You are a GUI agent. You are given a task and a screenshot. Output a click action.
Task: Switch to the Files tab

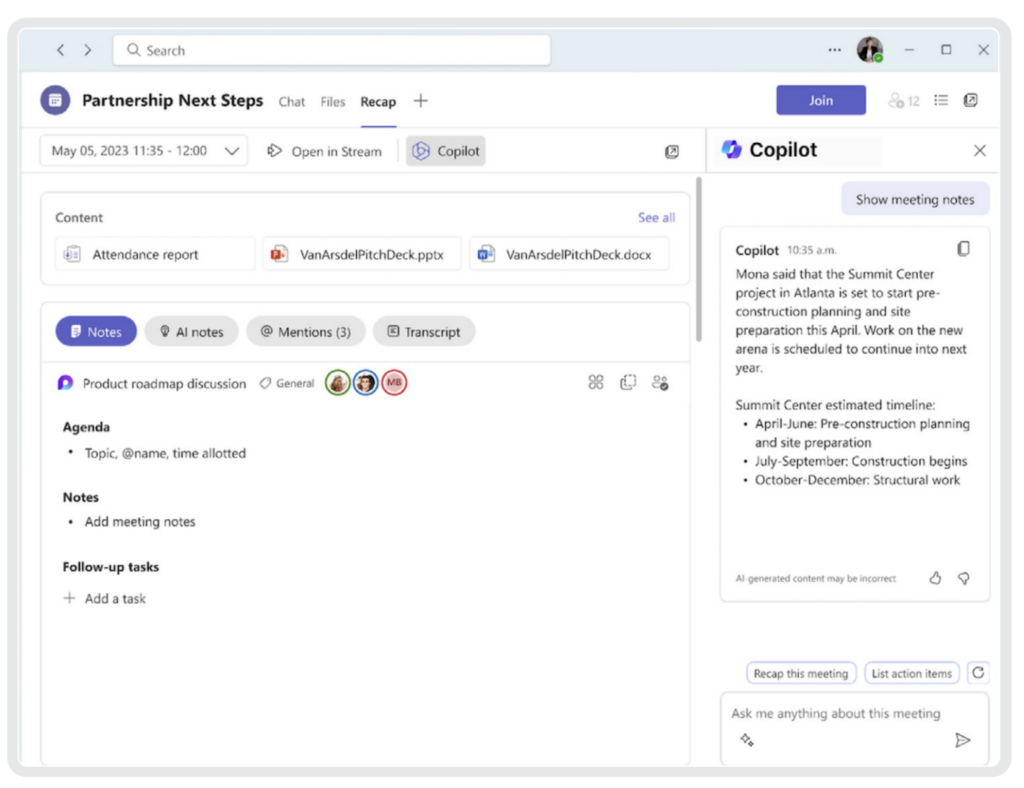[x=332, y=102]
